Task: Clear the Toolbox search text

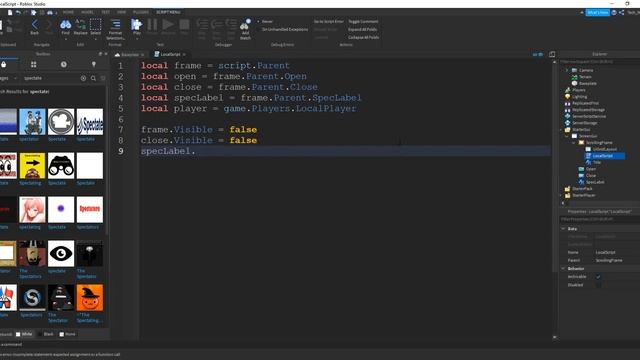Action: (x=83, y=78)
